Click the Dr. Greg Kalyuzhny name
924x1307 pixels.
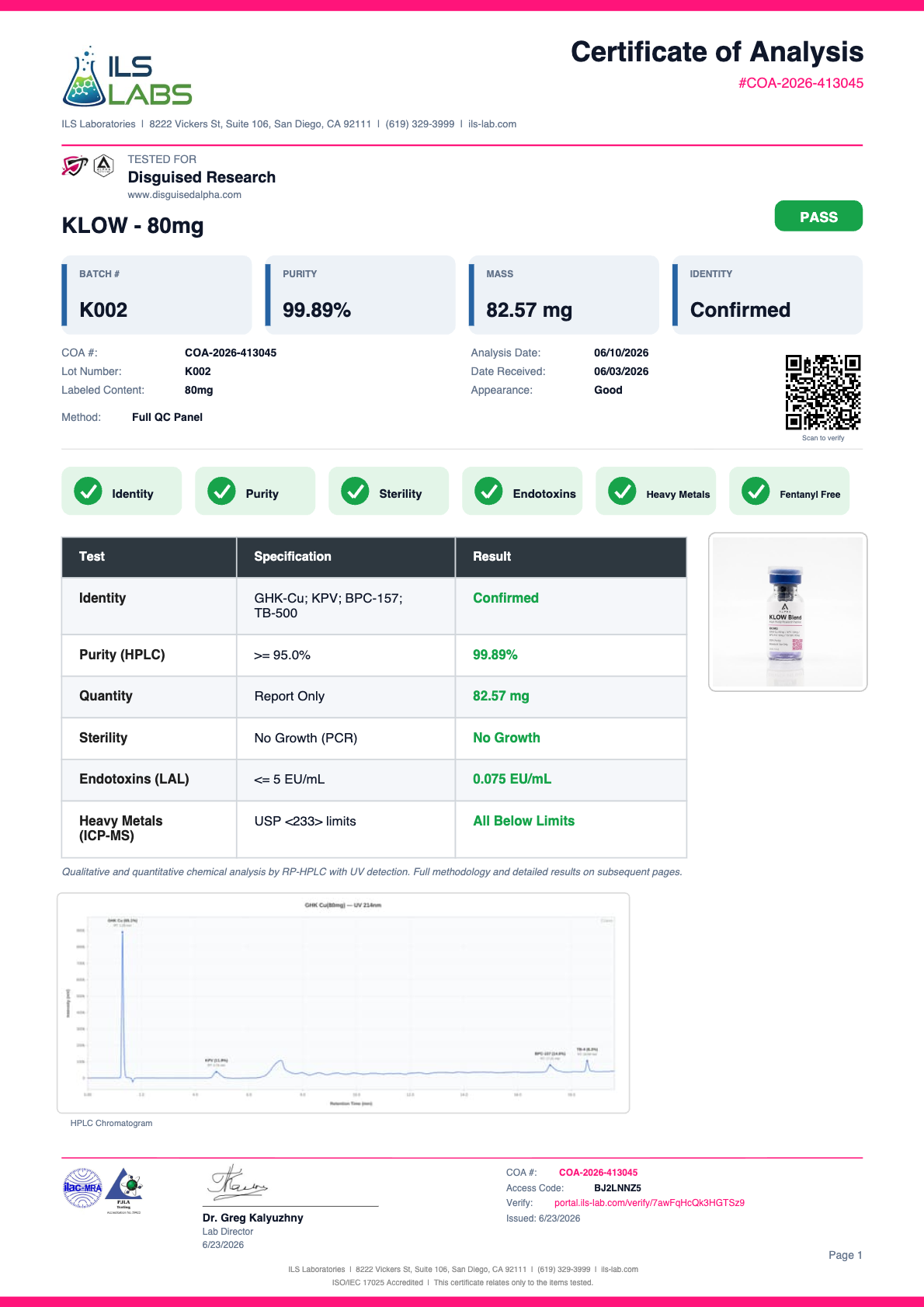tap(252, 1218)
